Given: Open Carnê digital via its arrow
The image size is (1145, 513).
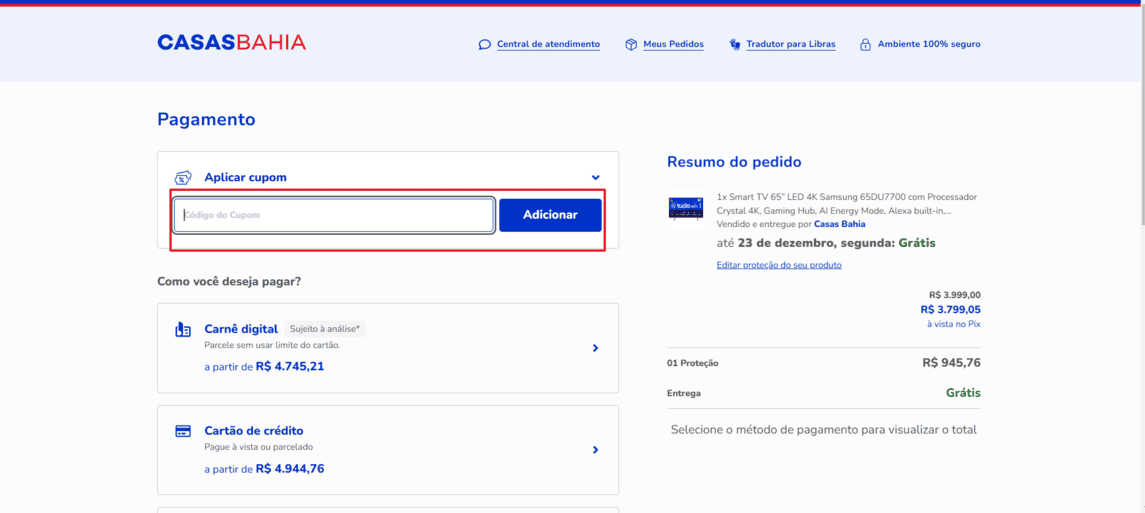Looking at the screenshot, I should tap(595, 348).
